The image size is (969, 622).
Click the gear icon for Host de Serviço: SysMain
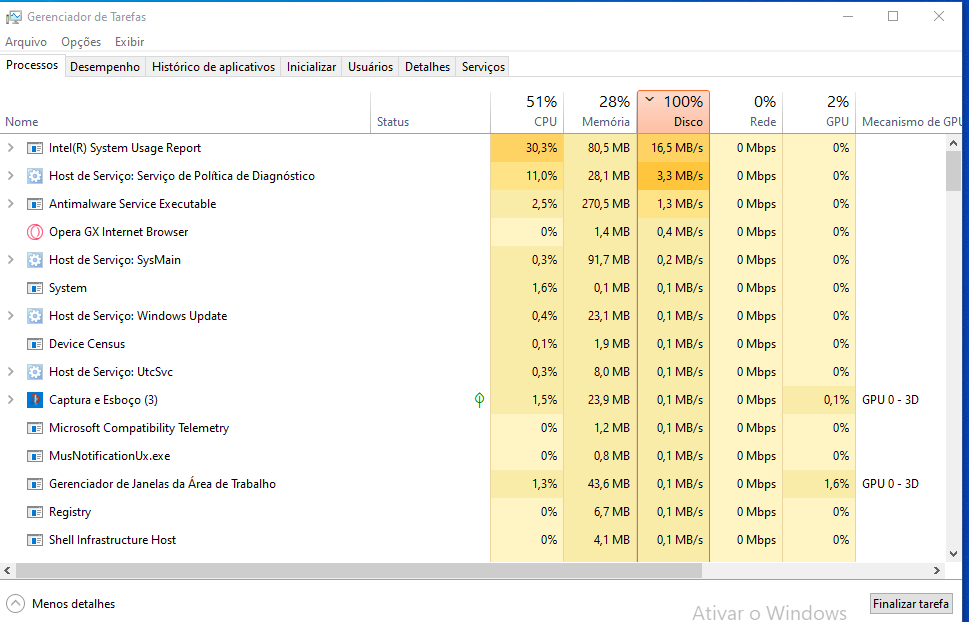[35, 260]
